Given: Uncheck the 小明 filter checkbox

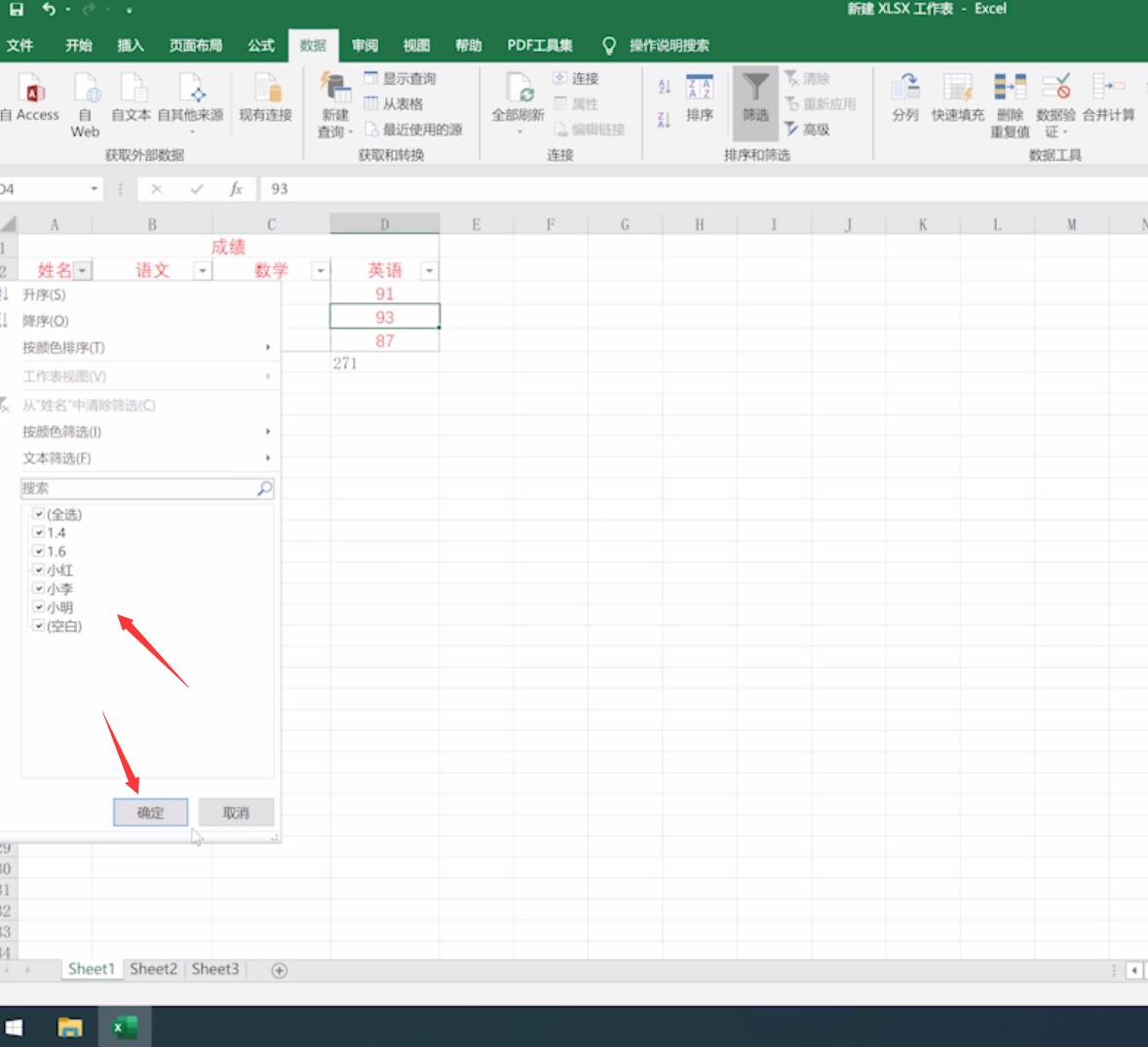Looking at the screenshot, I should click(39, 606).
